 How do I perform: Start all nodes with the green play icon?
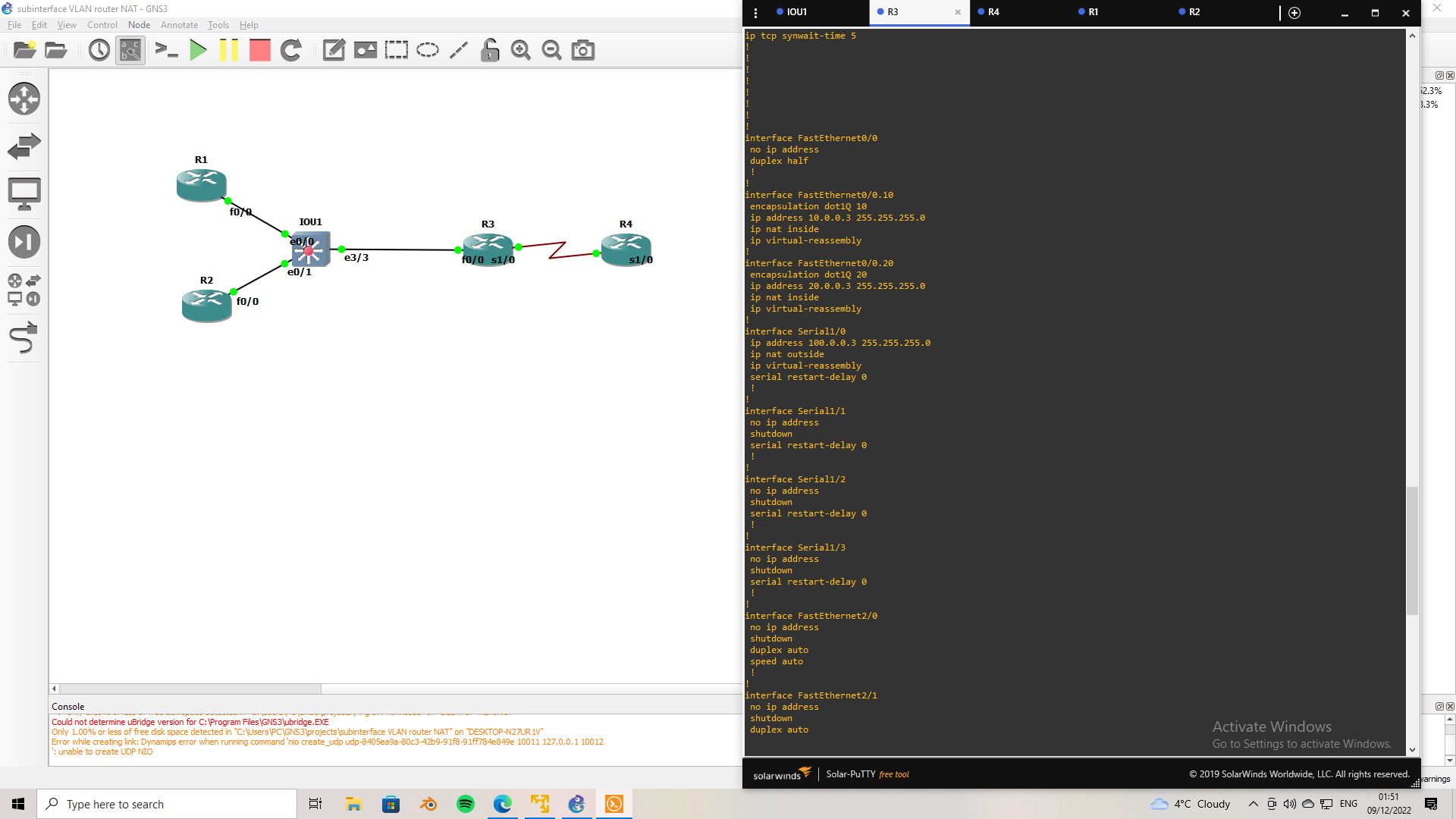coord(199,50)
